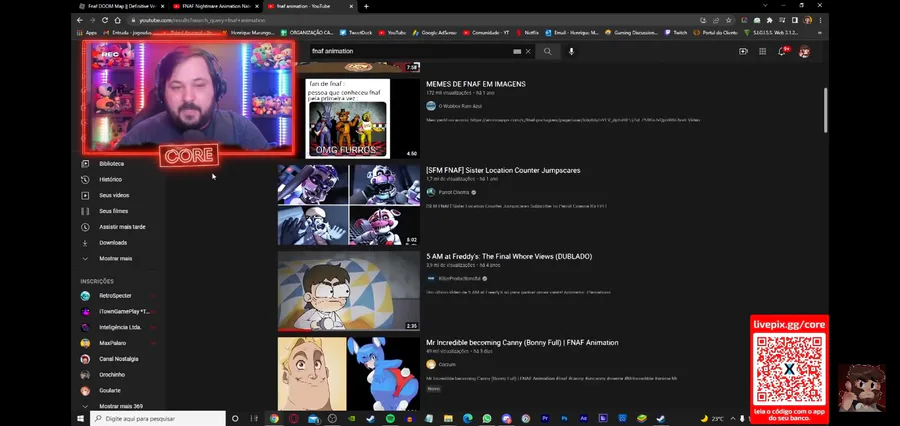Screen dimensions: 900x426
Task: Click the browser back arrow
Action: [80, 20]
